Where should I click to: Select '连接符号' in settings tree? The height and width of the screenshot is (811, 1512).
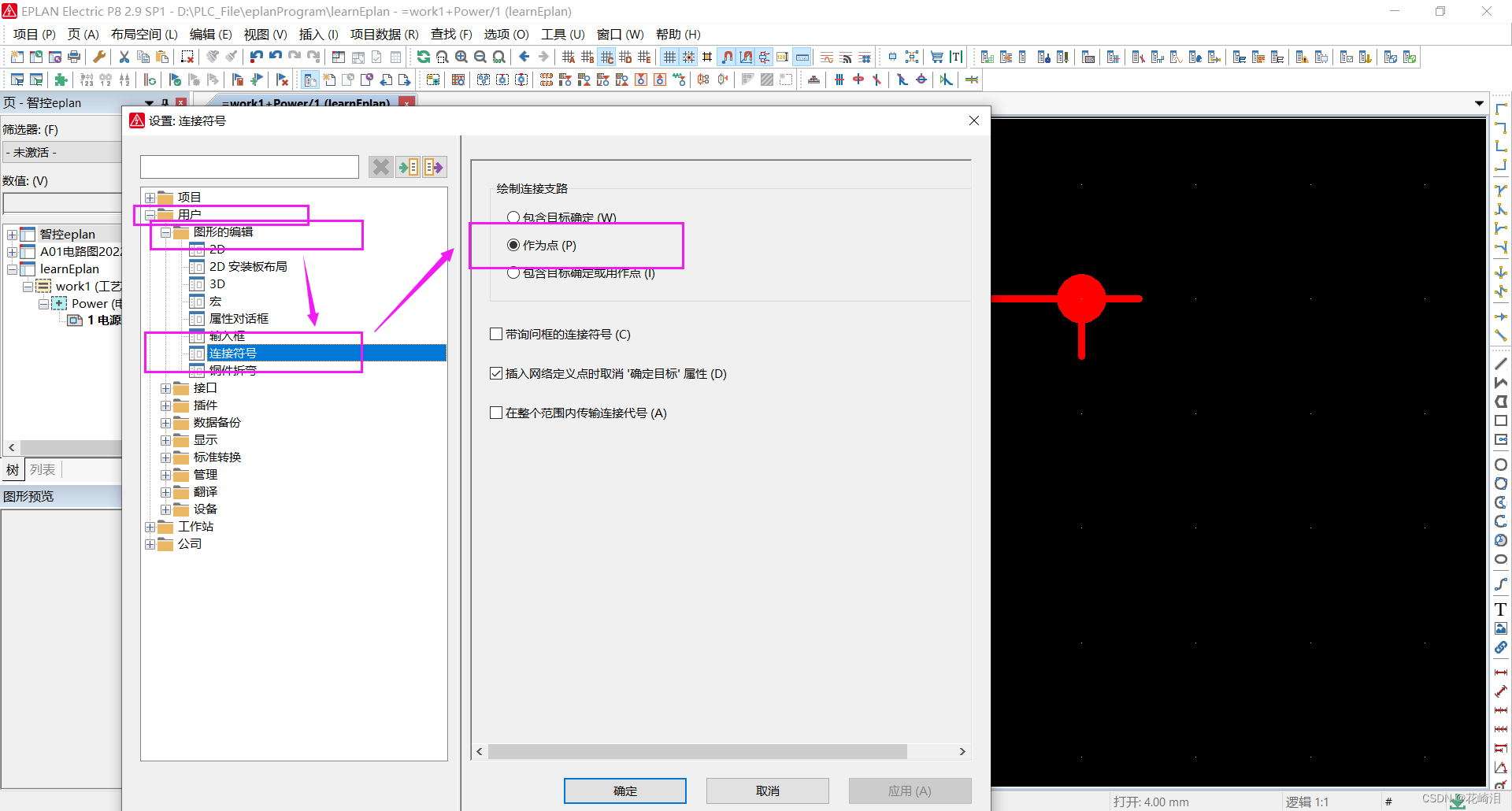click(232, 354)
